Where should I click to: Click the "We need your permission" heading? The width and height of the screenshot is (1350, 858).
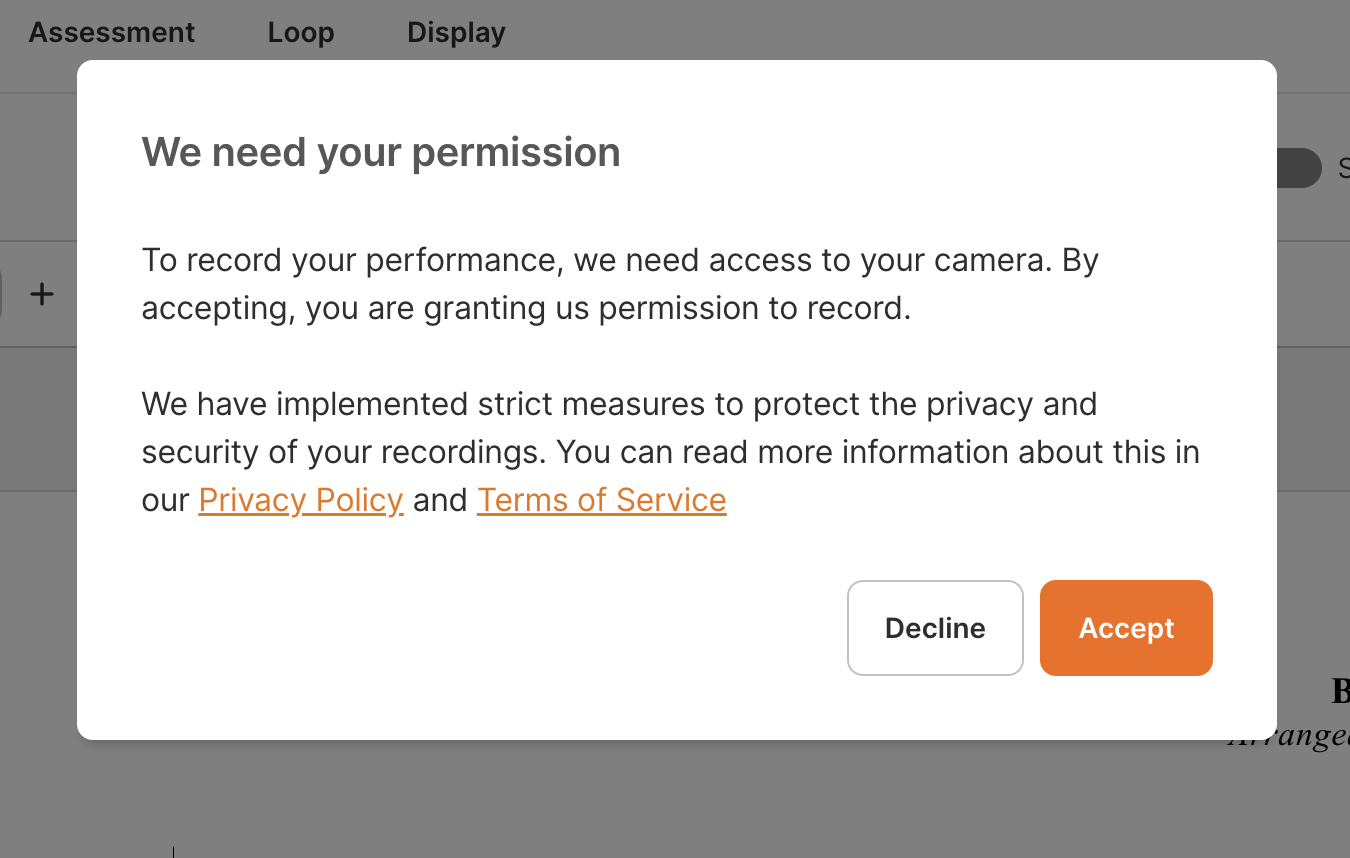click(381, 152)
